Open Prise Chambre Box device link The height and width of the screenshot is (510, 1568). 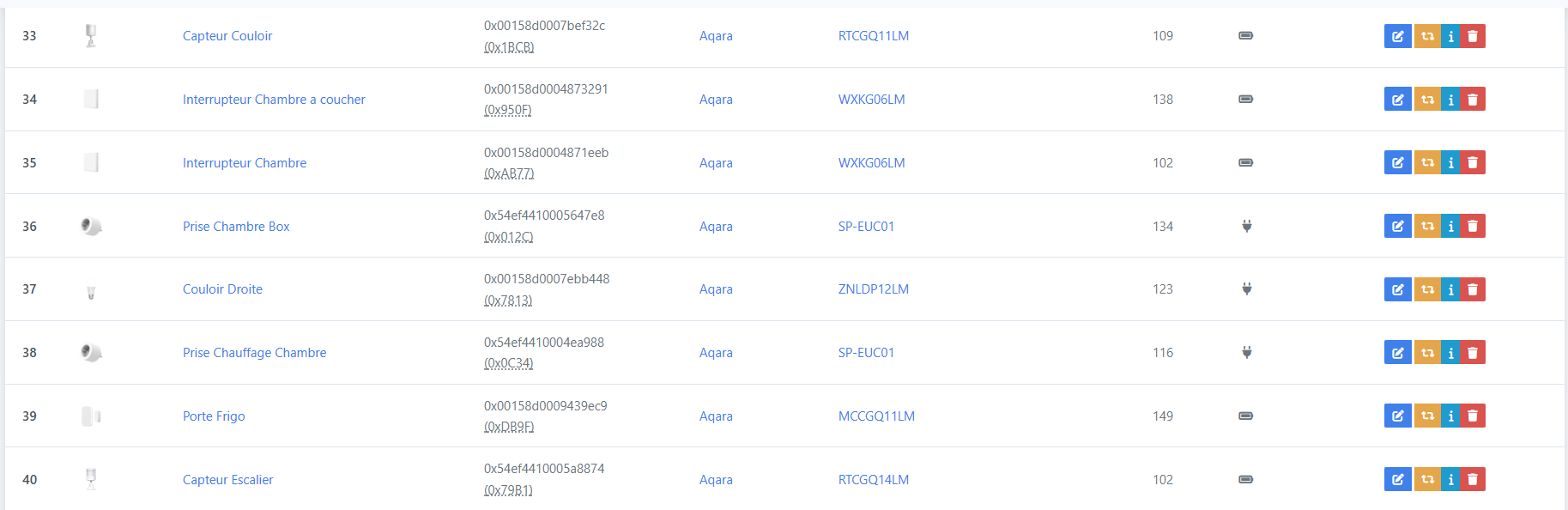pos(236,227)
